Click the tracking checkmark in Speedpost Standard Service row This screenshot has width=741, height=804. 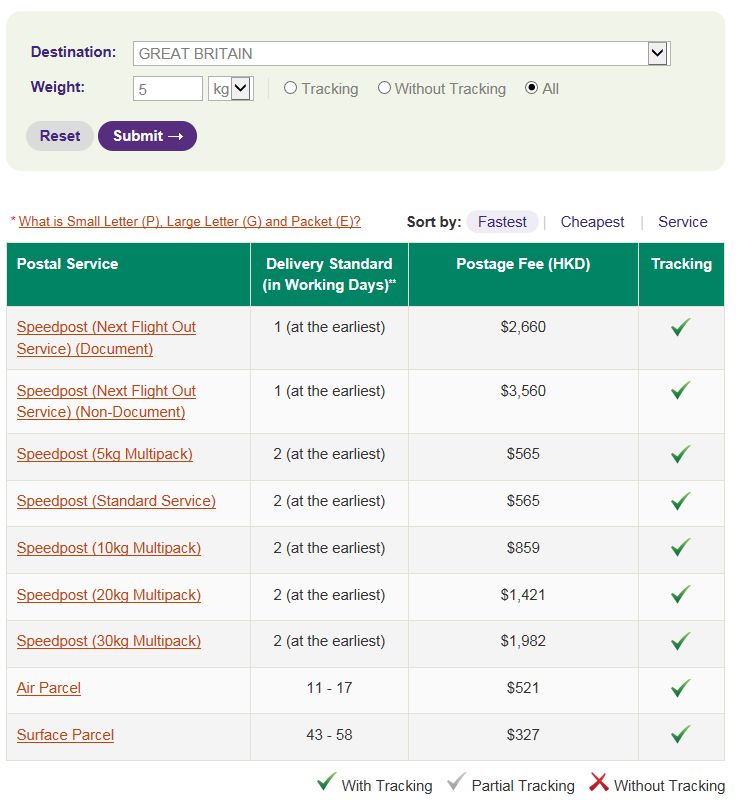pos(681,501)
